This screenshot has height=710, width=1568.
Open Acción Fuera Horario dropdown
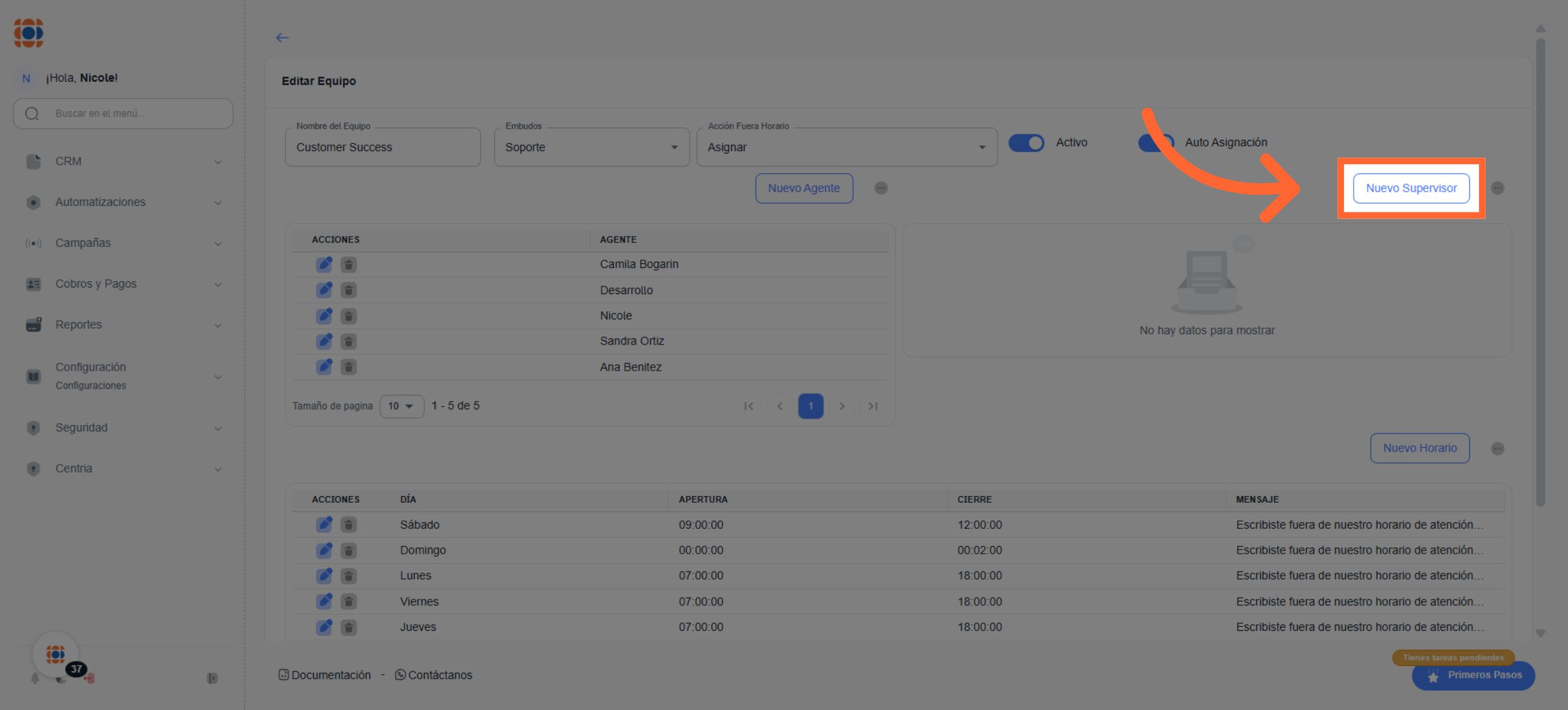[x=846, y=147]
